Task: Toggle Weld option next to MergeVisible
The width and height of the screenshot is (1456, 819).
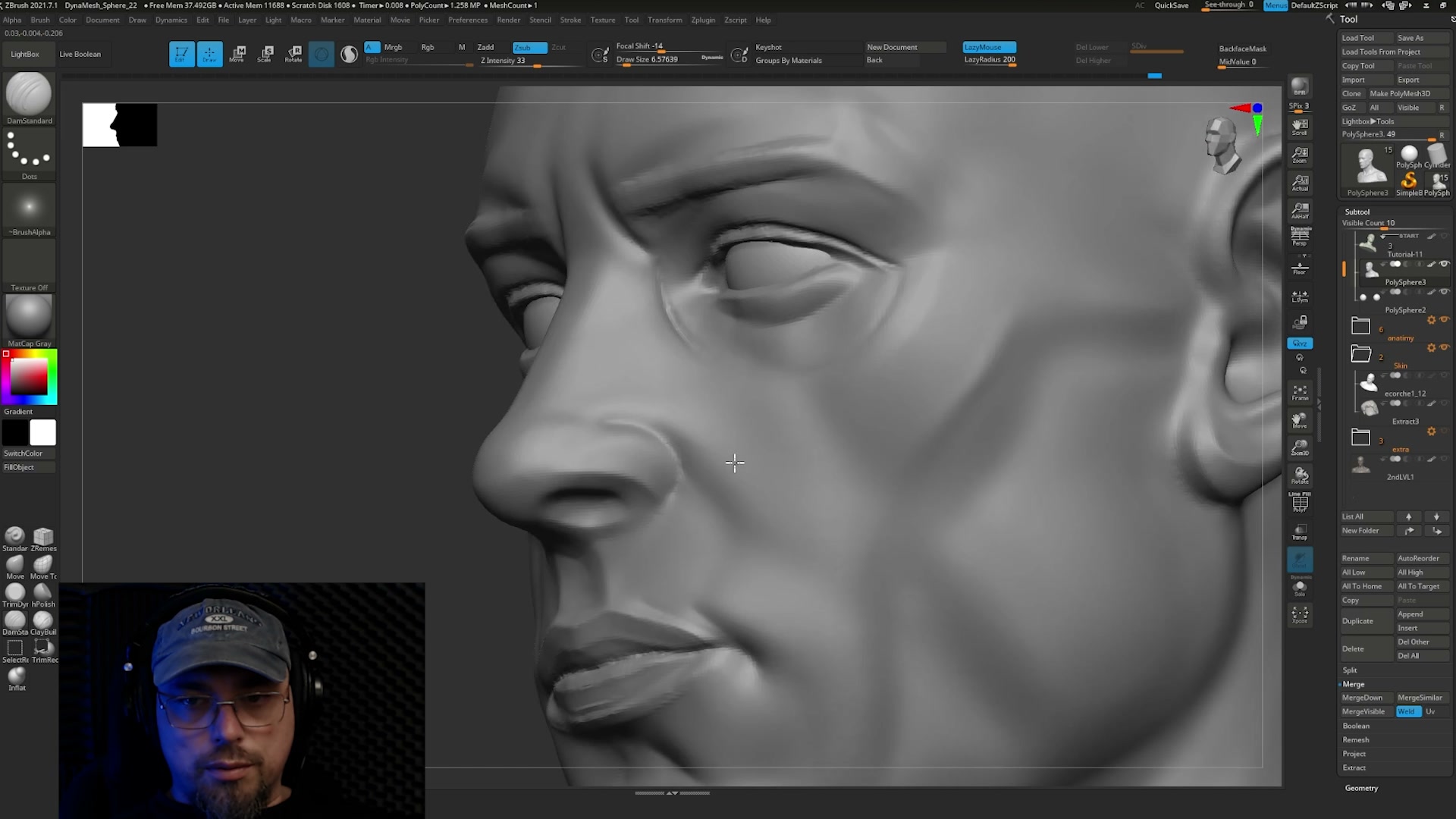Action: tap(1407, 711)
